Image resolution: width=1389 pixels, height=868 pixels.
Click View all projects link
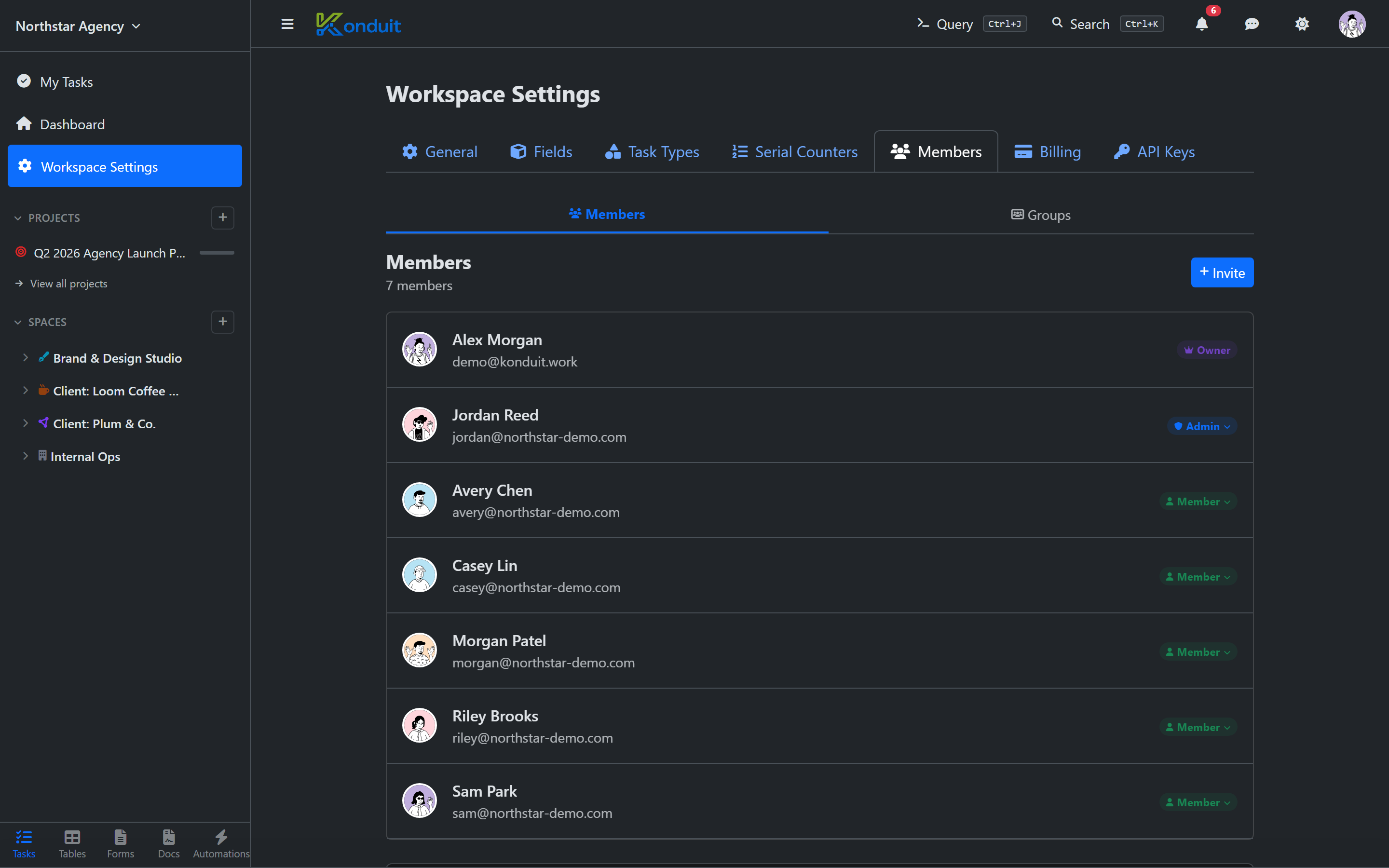[61, 284]
